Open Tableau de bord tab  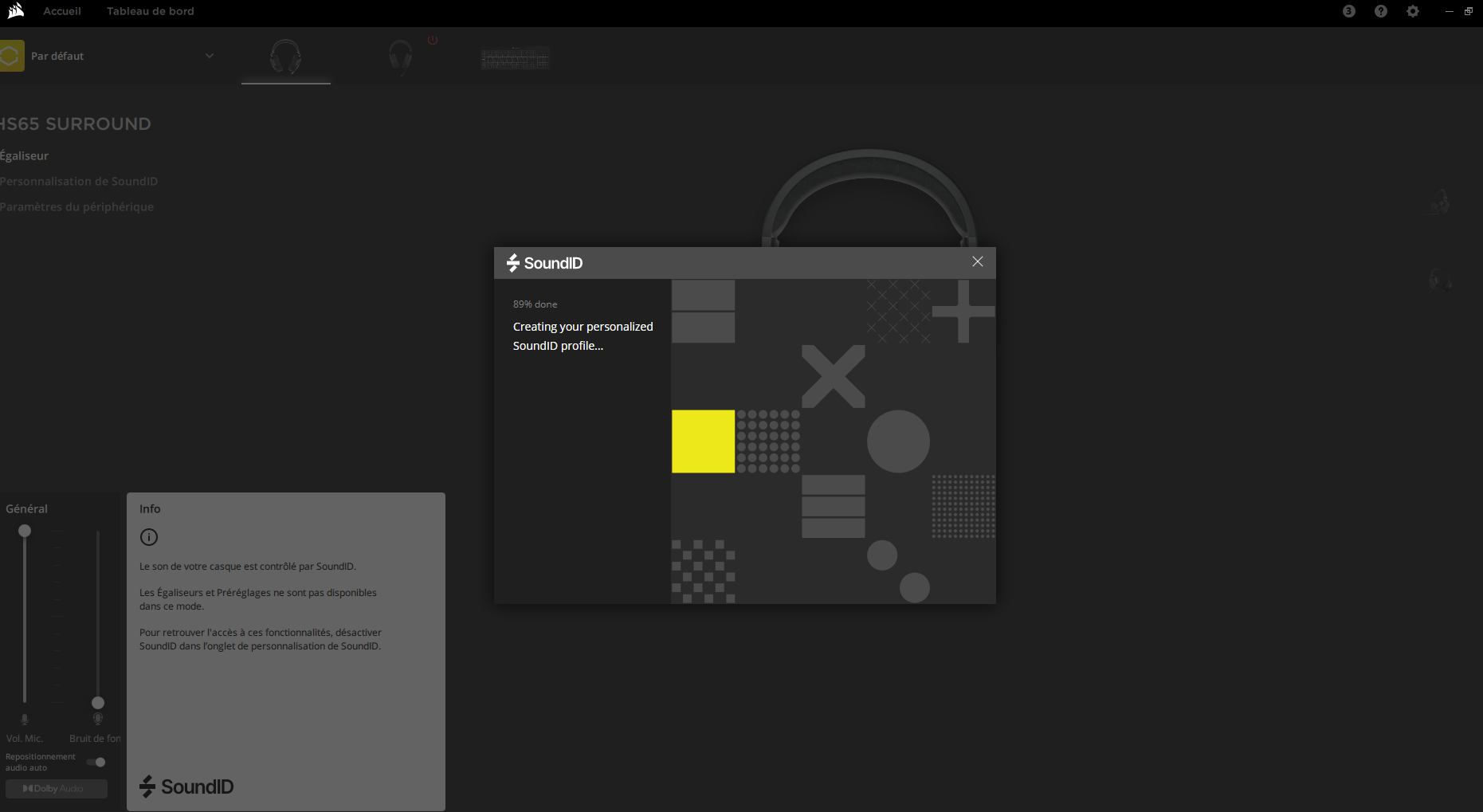pyautogui.click(x=151, y=11)
